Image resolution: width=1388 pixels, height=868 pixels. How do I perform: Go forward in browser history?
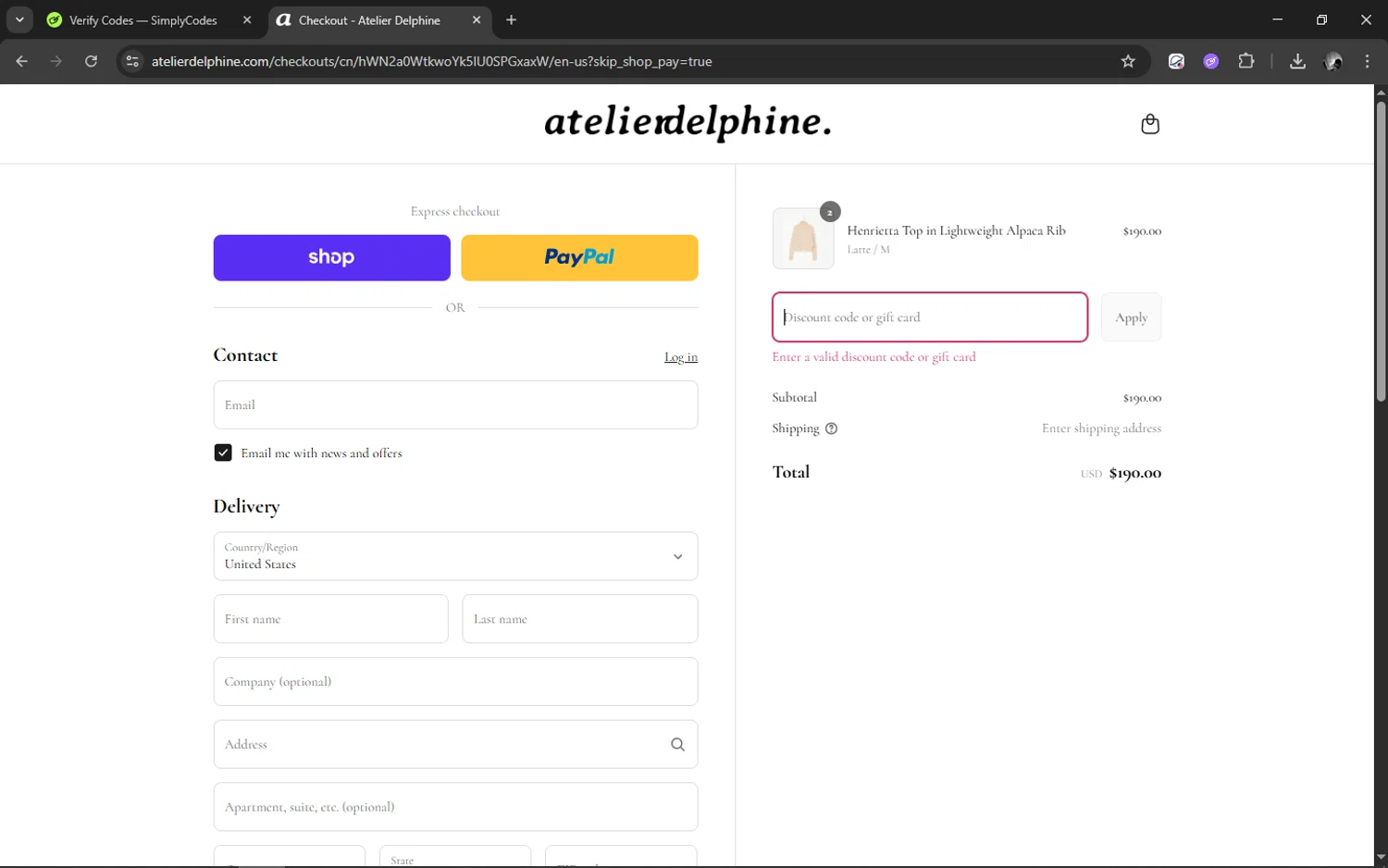point(56,61)
